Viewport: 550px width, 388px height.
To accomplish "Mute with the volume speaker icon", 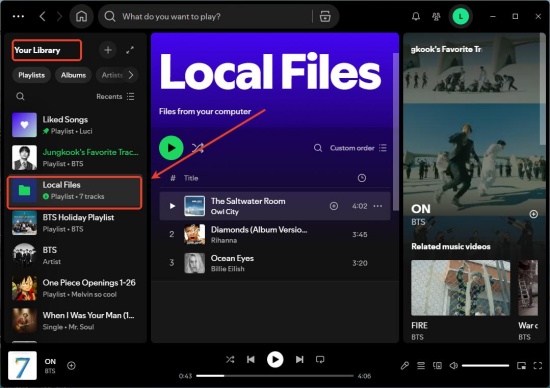I will coord(454,366).
